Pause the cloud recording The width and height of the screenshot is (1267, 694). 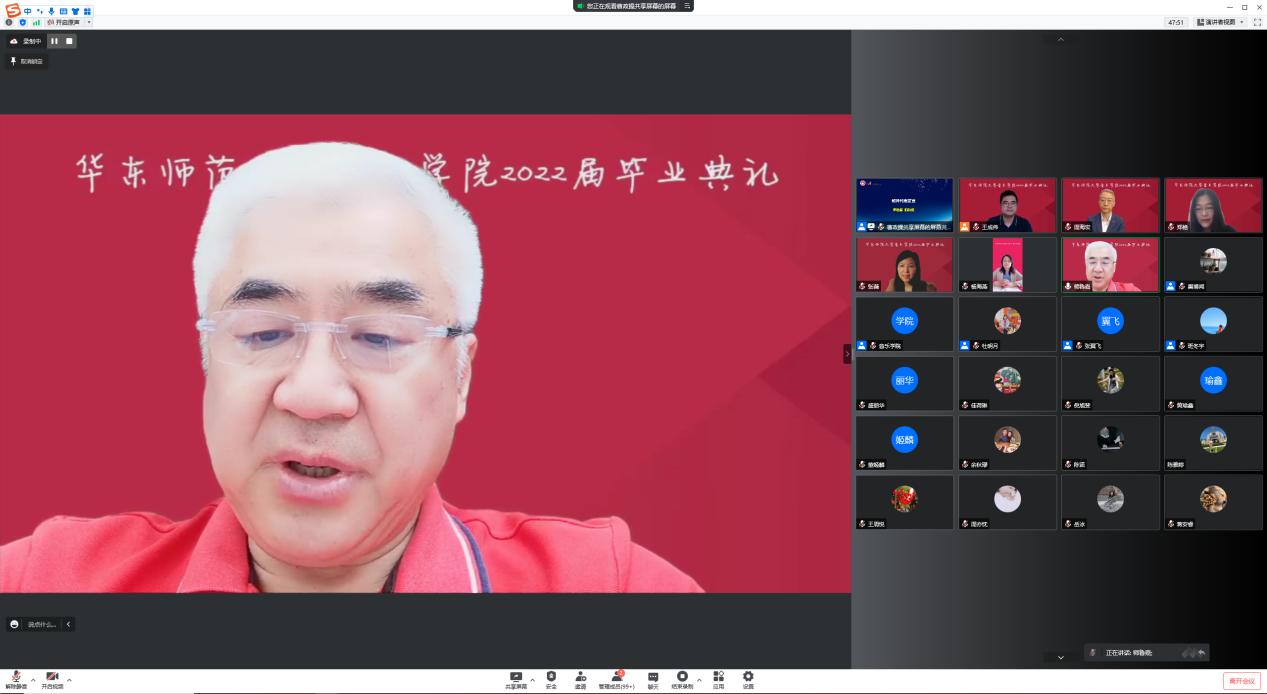(54, 41)
